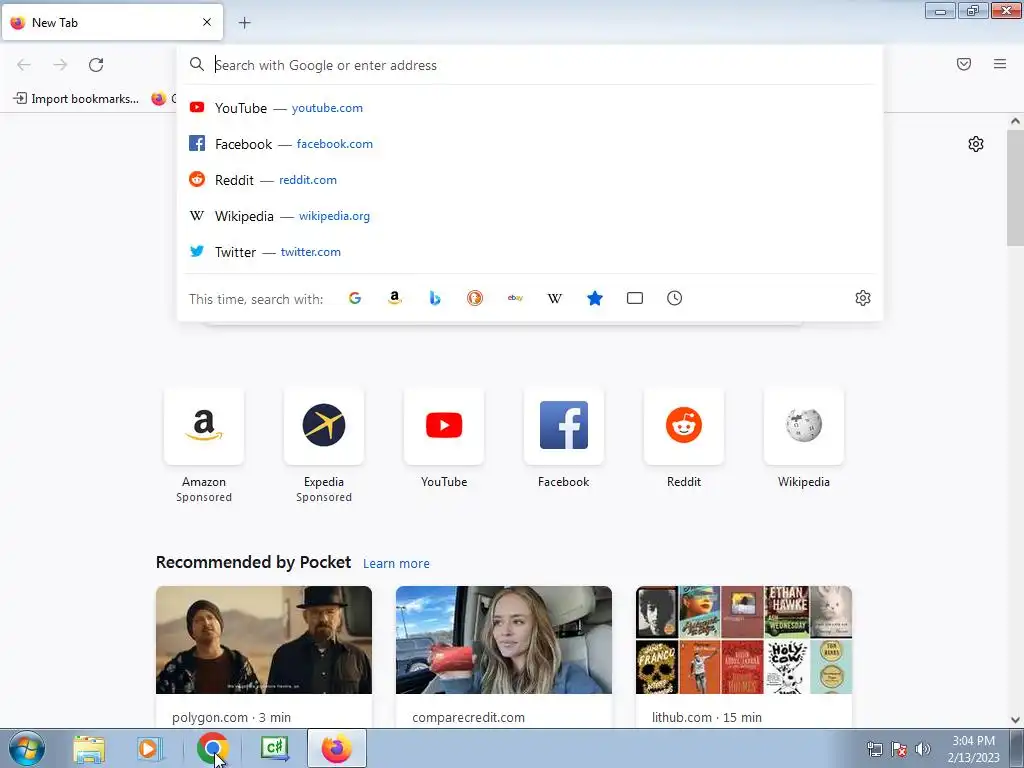Choose the YouTube suggestion row

click(x=530, y=108)
